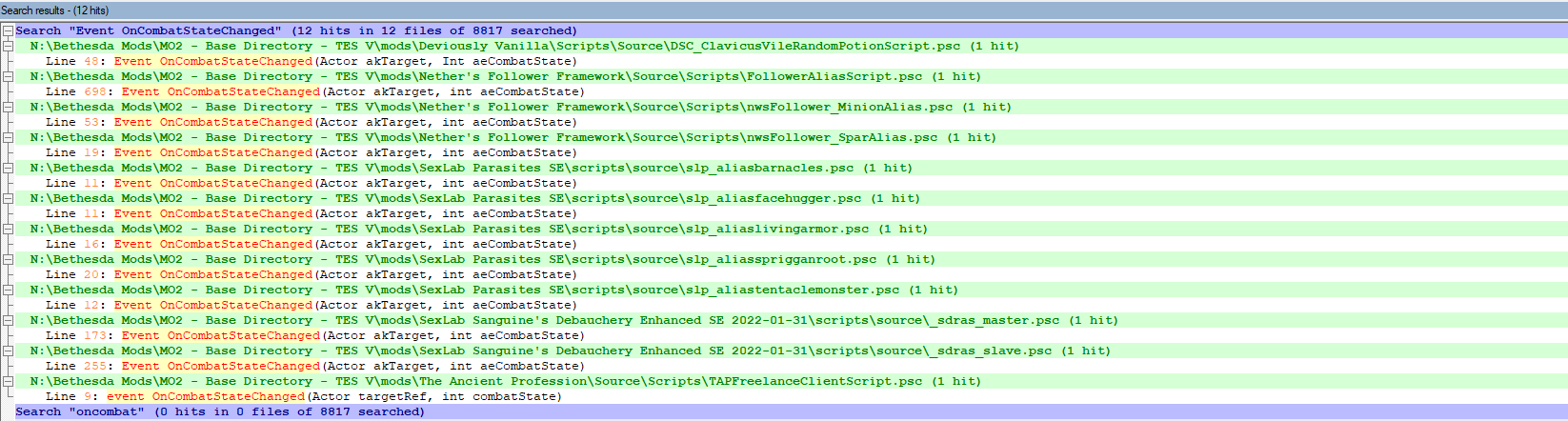1568x421 pixels.
Task: Collapse nwsFollower_MinionAlias.psc file node
Action: point(8,107)
